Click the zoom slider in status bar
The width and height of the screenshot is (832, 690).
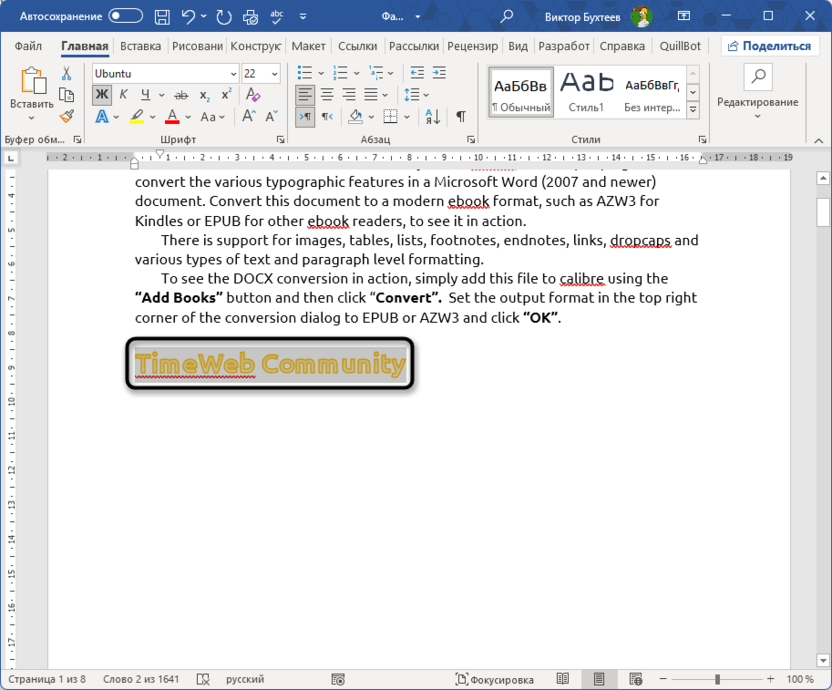[x=717, y=679]
